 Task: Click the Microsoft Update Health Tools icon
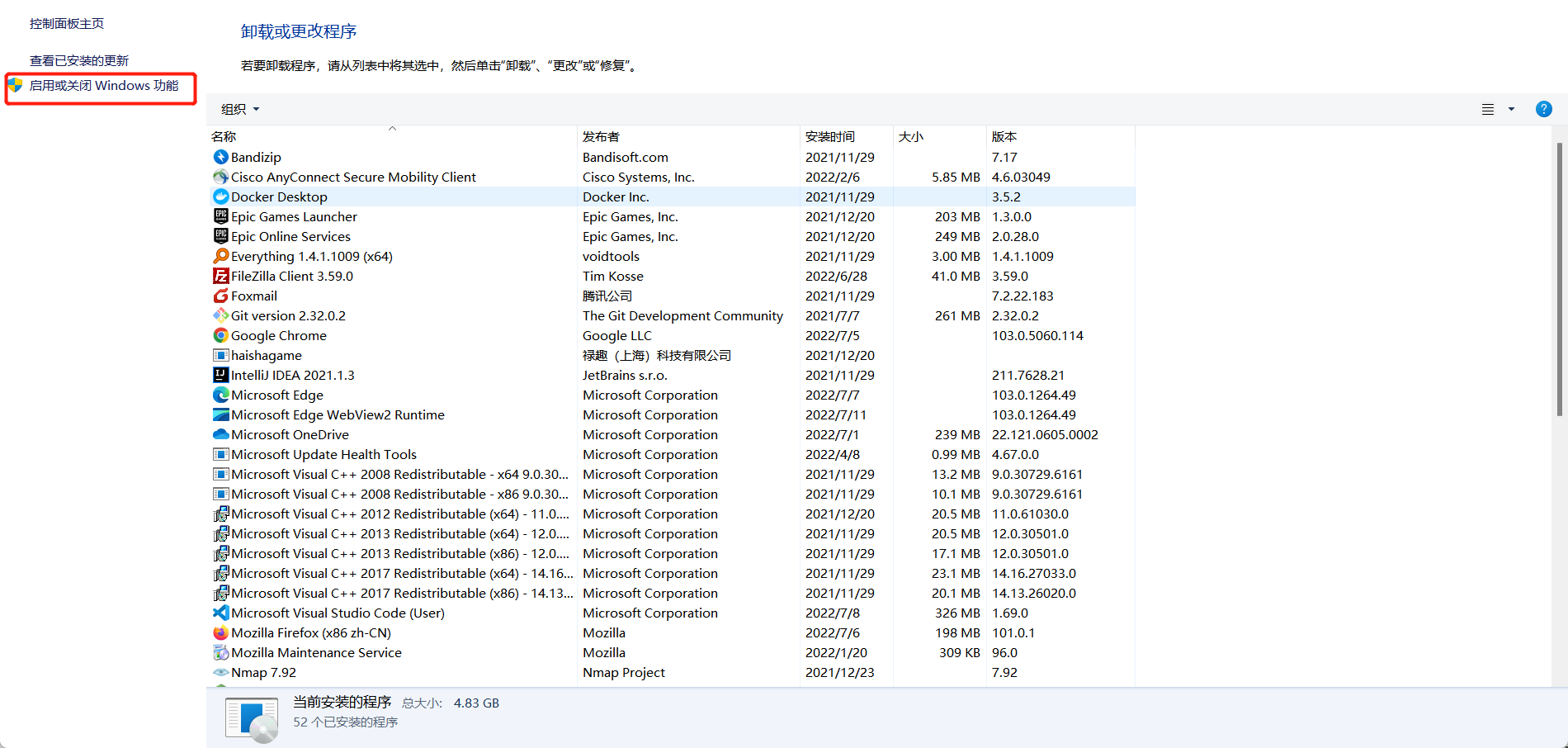[220, 454]
